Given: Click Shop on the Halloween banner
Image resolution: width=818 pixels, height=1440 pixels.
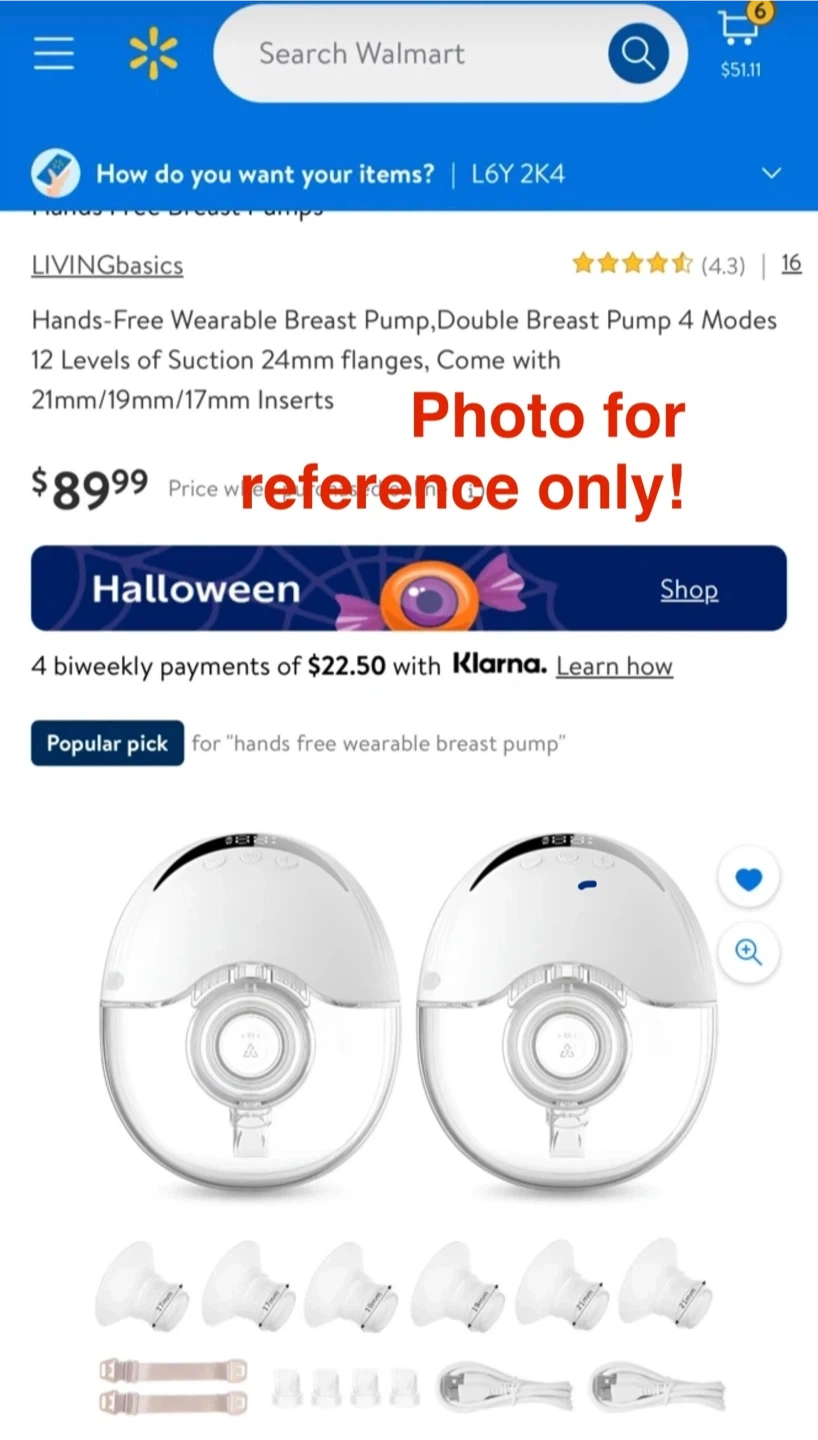Looking at the screenshot, I should [689, 589].
